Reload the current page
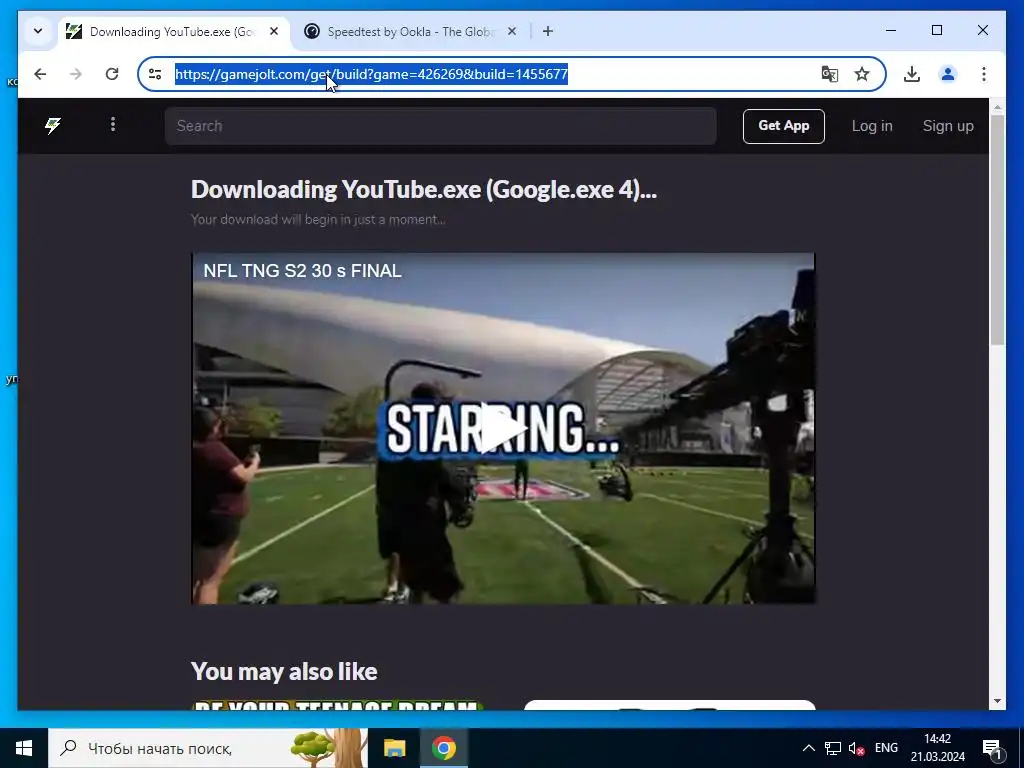This screenshot has height=768, width=1024. [112, 74]
